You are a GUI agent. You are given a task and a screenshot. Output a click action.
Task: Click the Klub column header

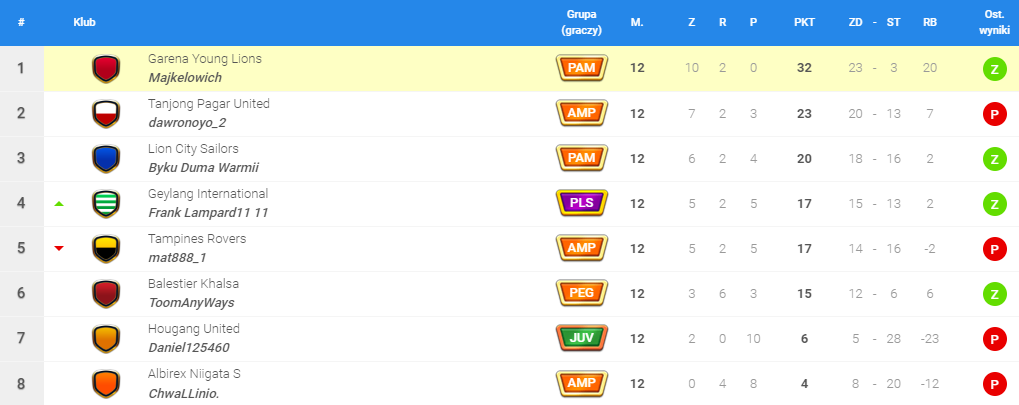point(85,22)
